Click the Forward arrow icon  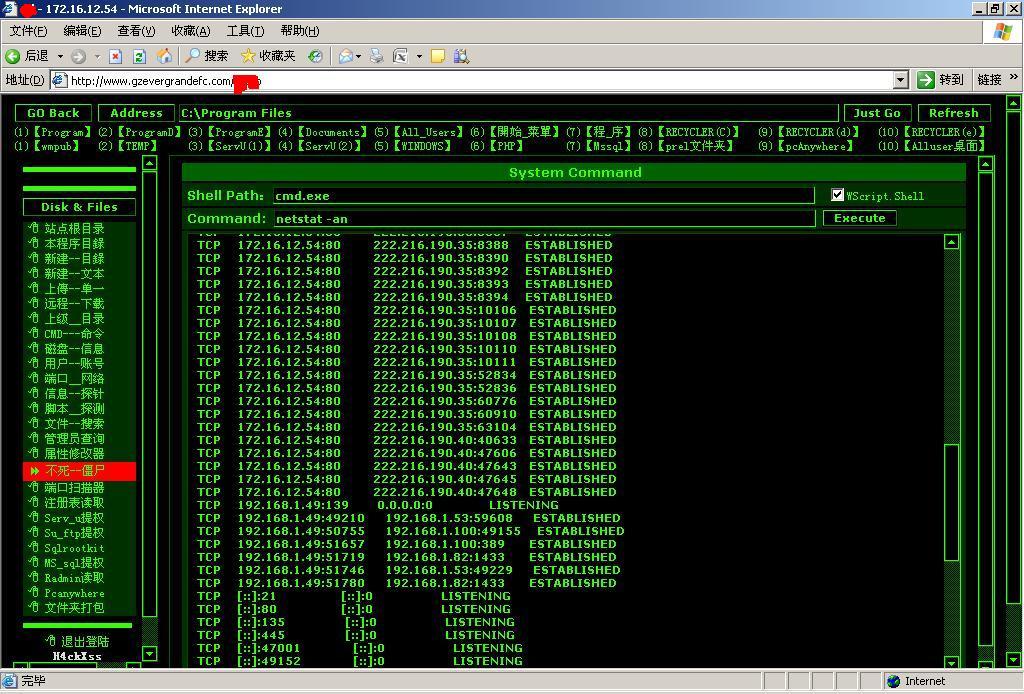click(x=78, y=56)
